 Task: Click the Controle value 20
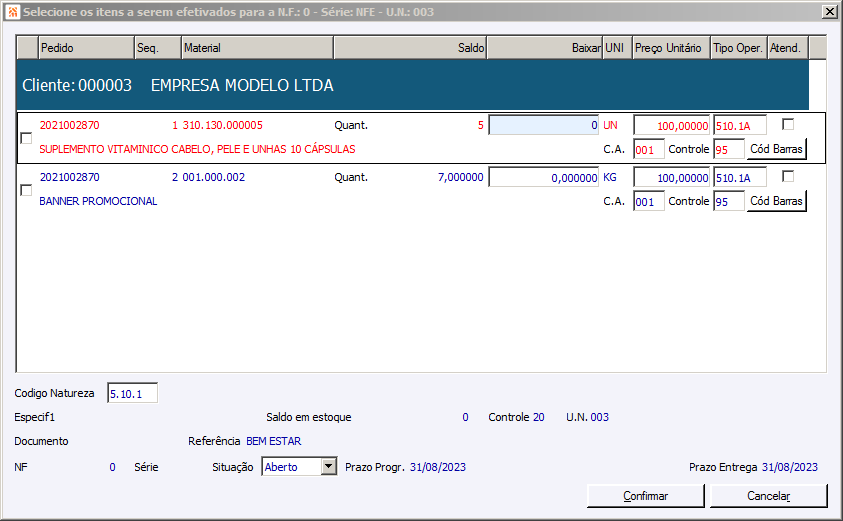point(539,417)
